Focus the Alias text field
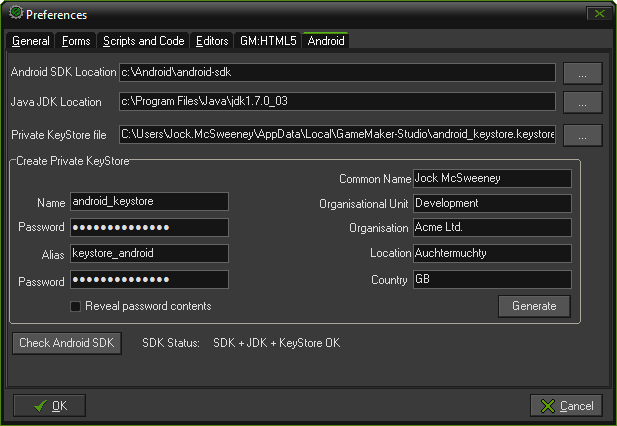This screenshot has width=617, height=426. (149, 253)
